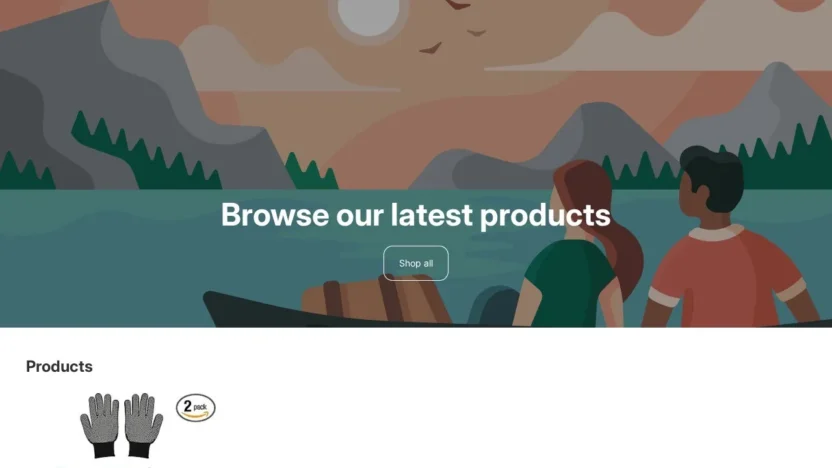Click the 2 pack badge icon
This screenshot has height=468, width=832.
pos(196,408)
